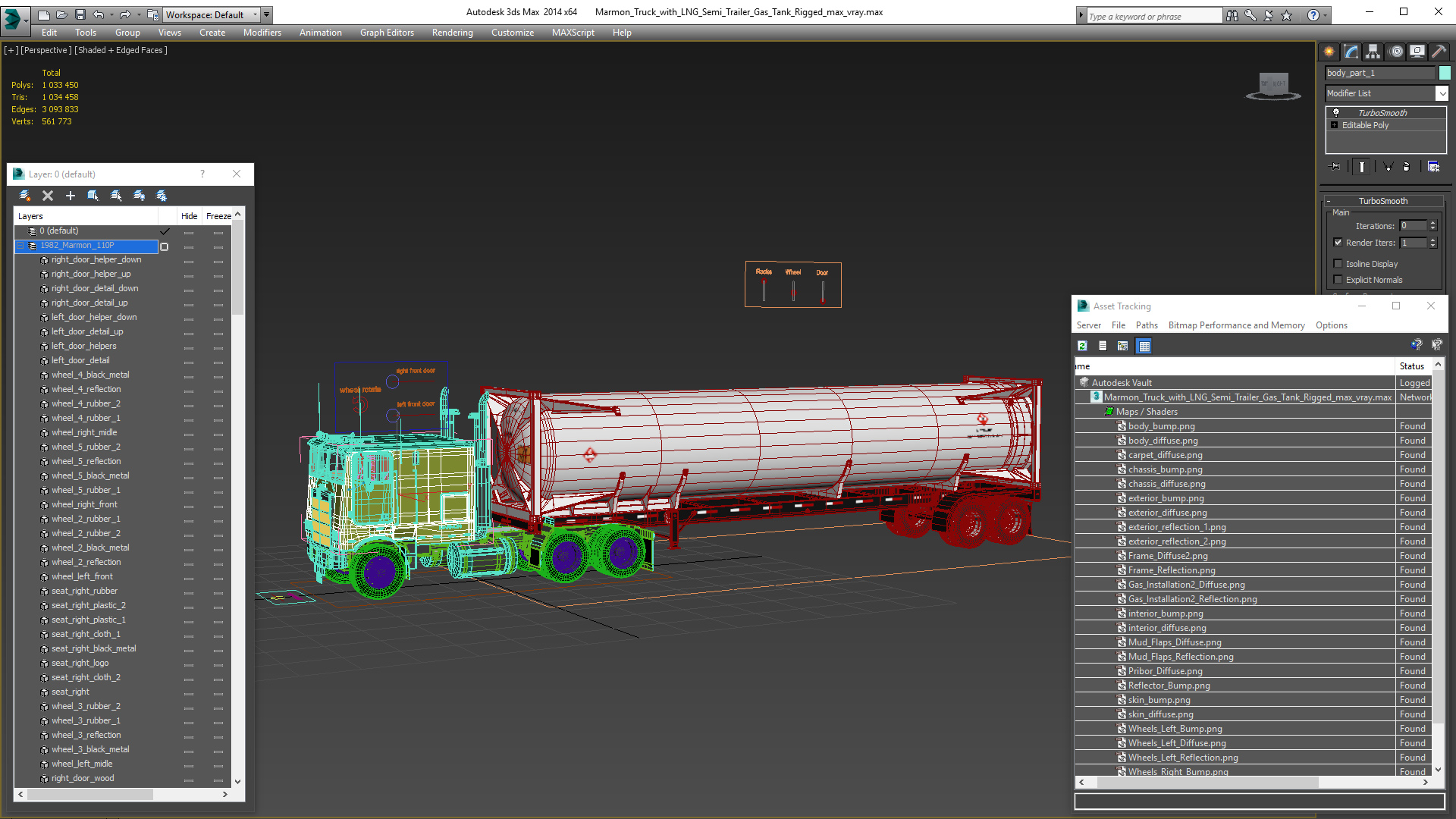Enable the Explicit Normals checkbox
The height and width of the screenshot is (819, 1456).
tap(1338, 280)
